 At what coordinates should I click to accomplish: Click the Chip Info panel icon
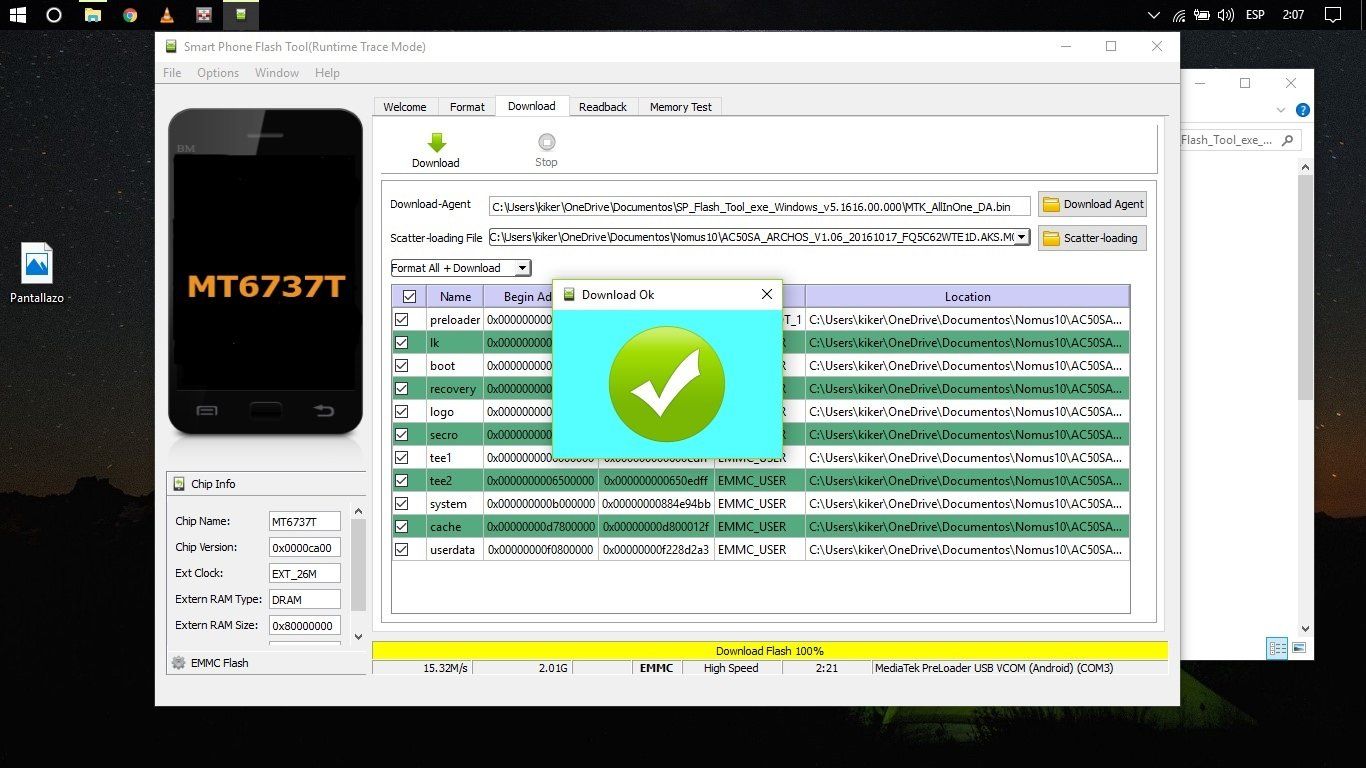(x=179, y=484)
